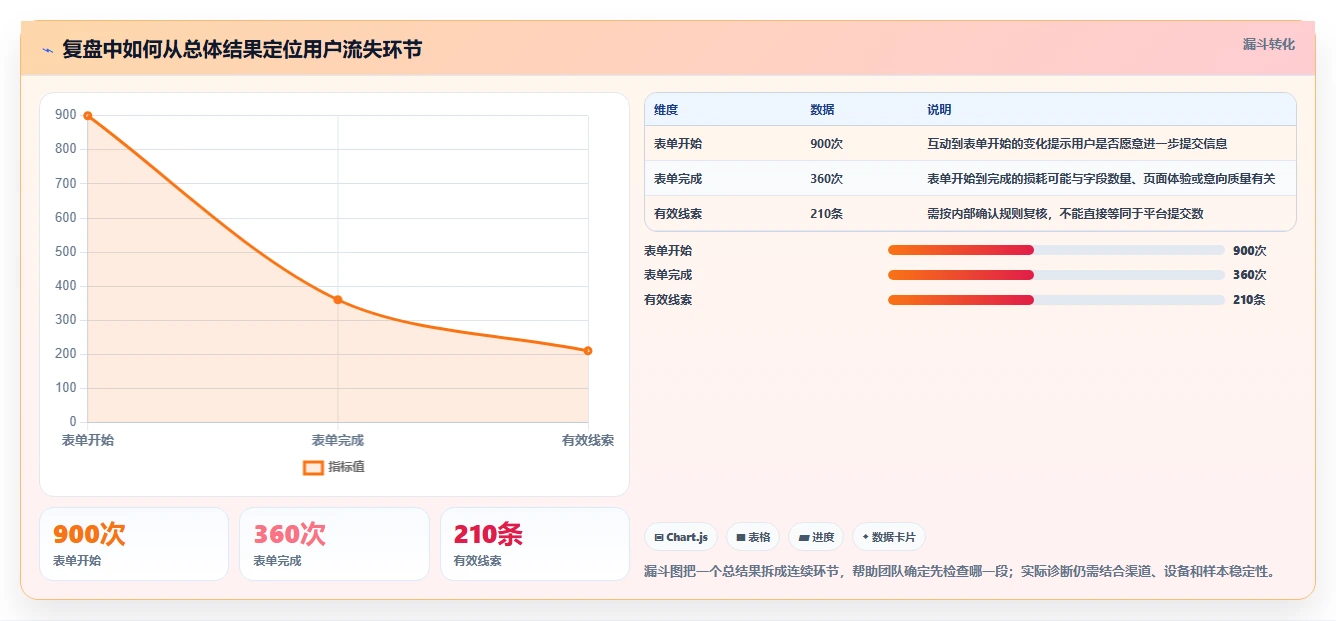Click the 有效线索 data point on the line
The height and width of the screenshot is (621, 1336).
[x=588, y=351]
